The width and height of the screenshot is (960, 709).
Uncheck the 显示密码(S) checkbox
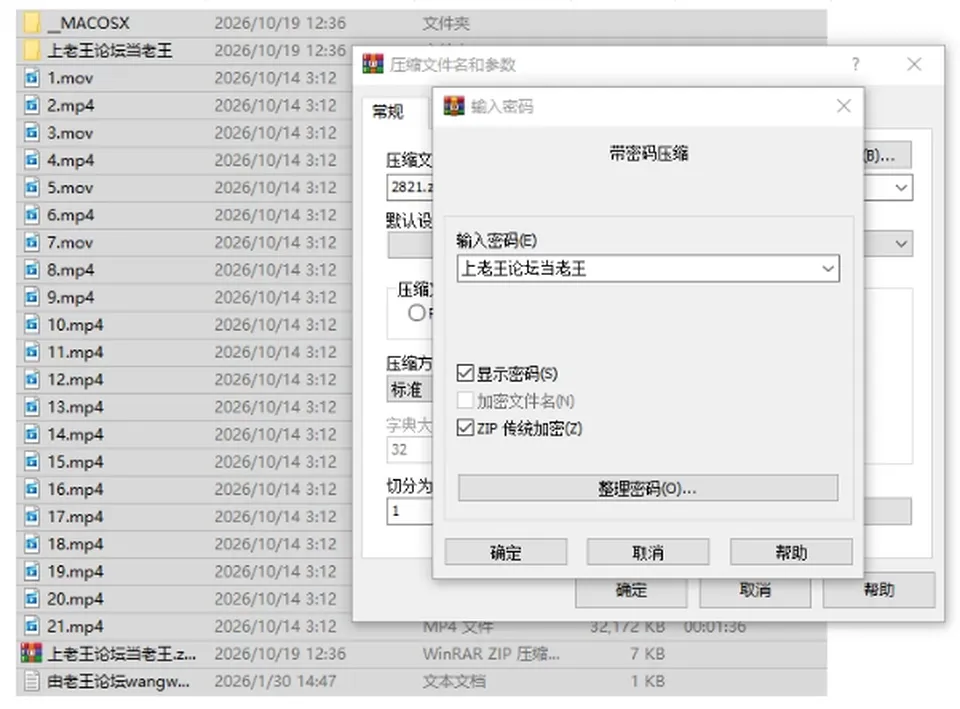(465, 373)
